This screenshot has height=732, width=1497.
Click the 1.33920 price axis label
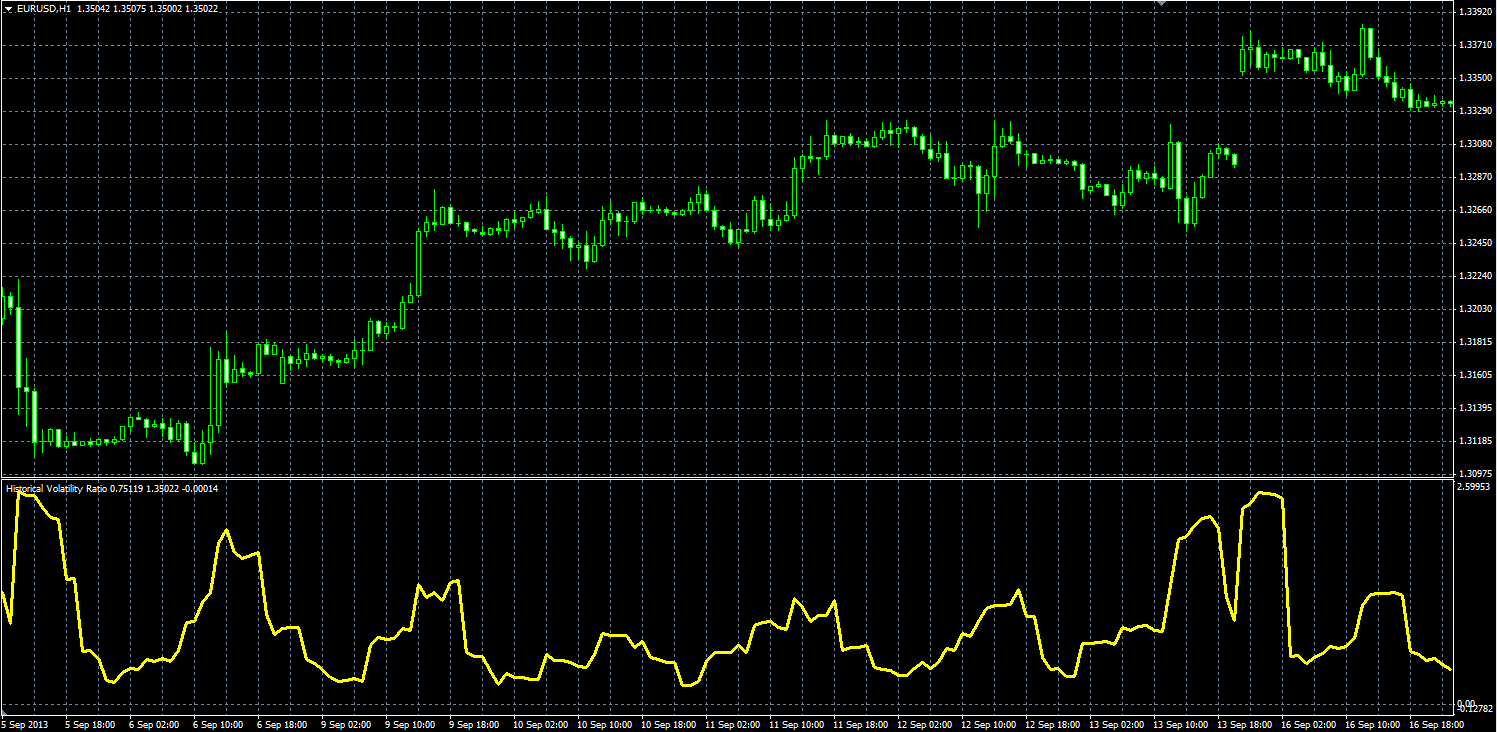coord(1475,12)
